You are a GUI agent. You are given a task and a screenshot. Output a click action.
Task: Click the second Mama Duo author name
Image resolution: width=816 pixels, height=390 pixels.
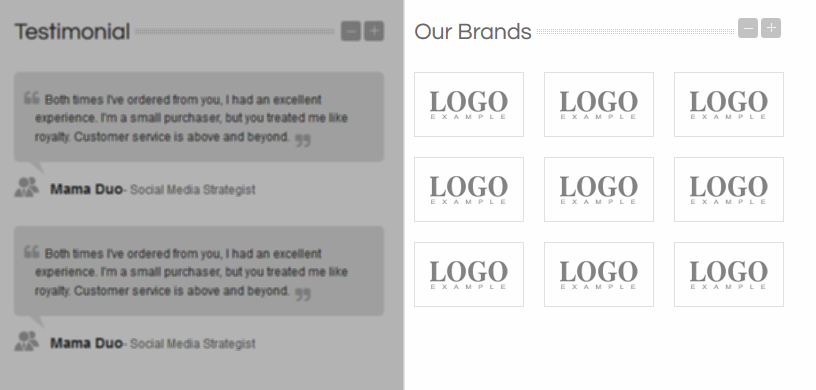(86, 344)
